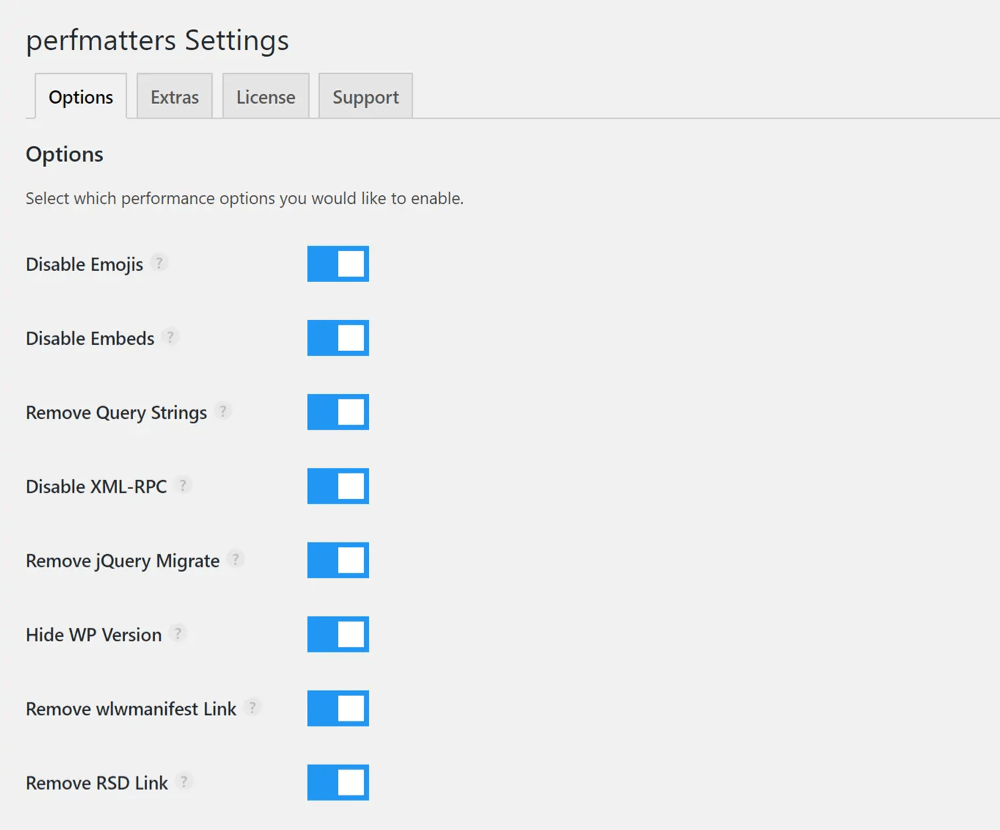Switch to the Extras tab
Screen dimensions: 1000x830
tap(175, 96)
